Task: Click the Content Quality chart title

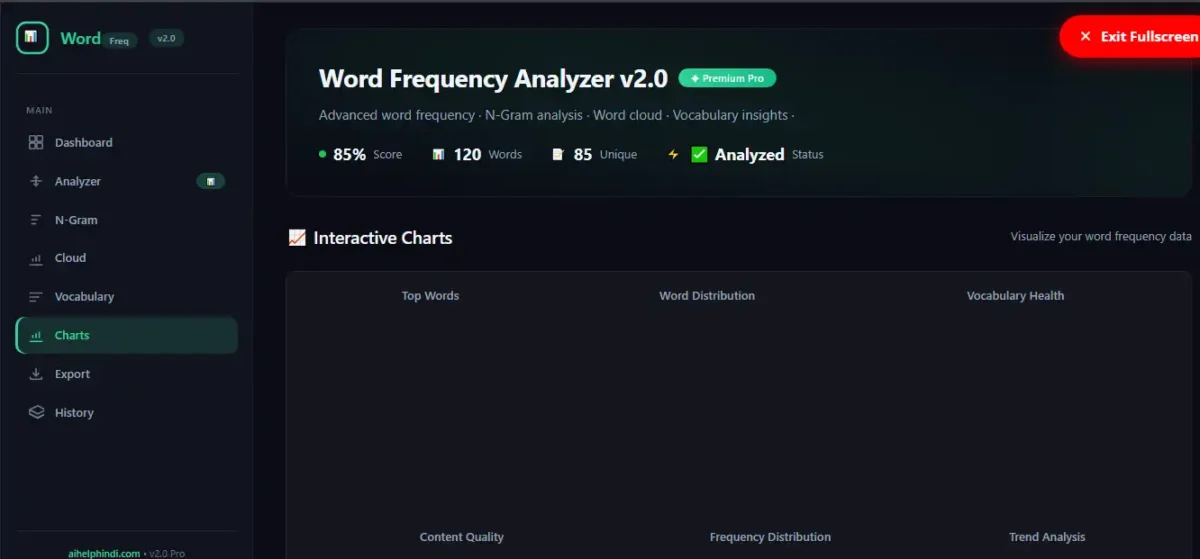Action: [x=462, y=537]
